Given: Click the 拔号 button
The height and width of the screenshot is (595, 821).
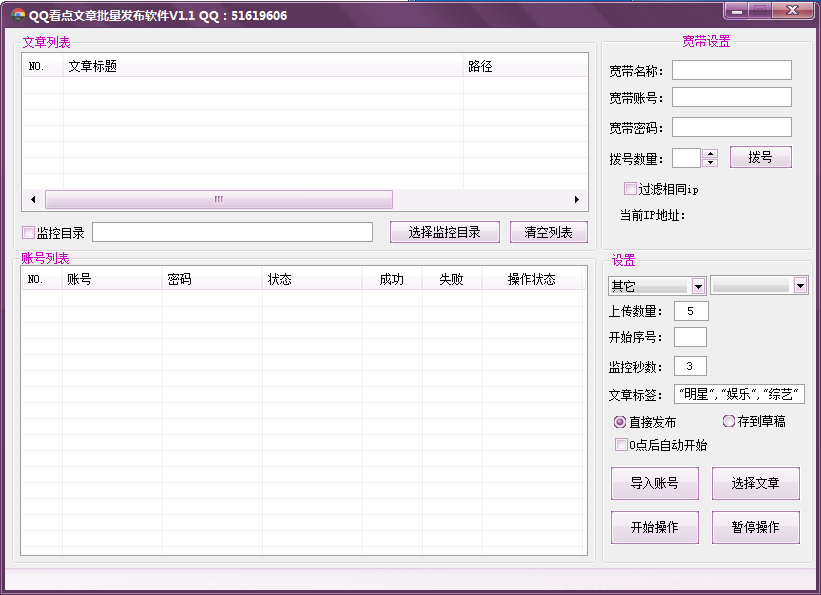Looking at the screenshot, I should tap(761, 157).
